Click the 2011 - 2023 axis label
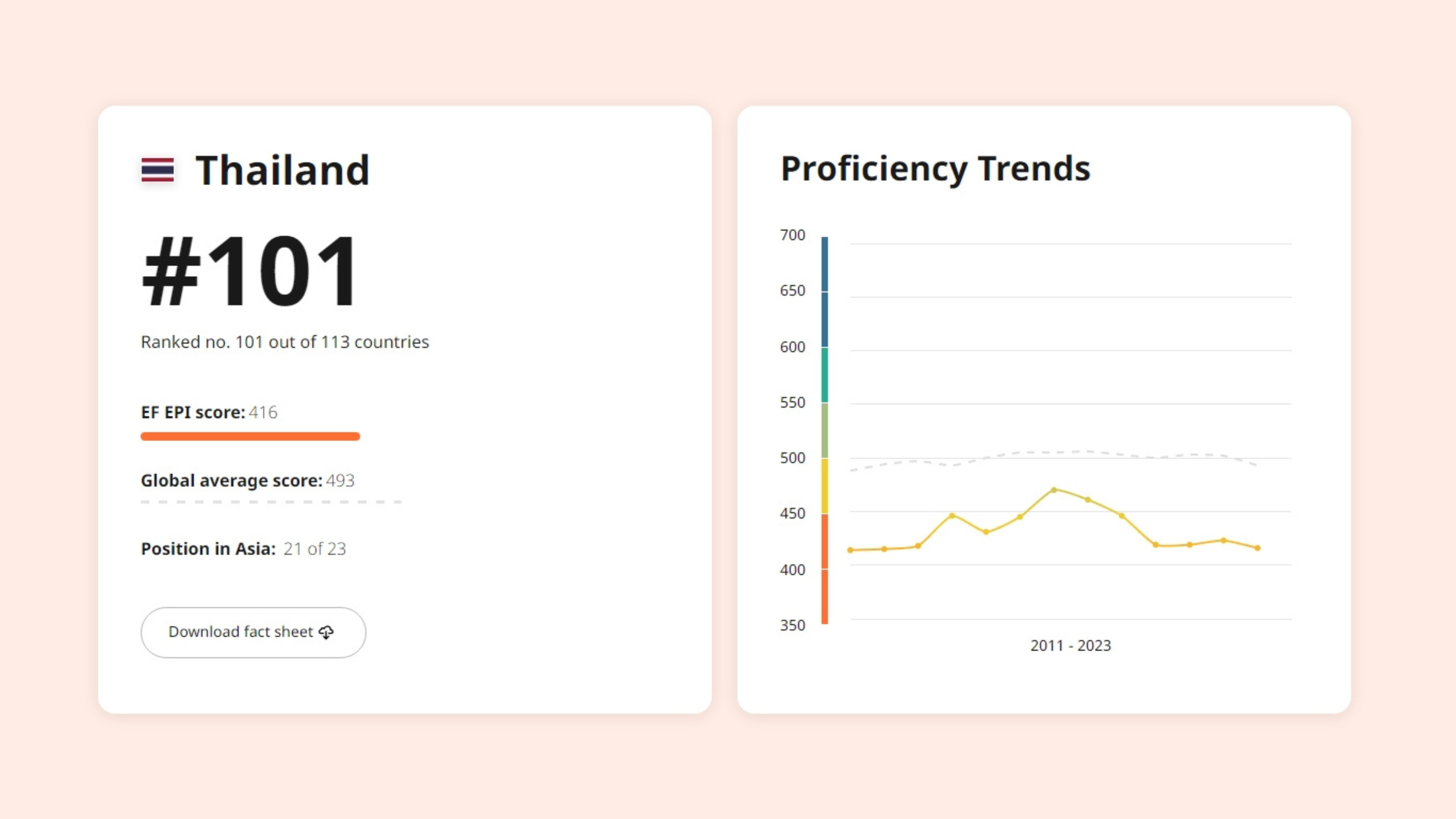The height and width of the screenshot is (819, 1456). coord(1070,645)
